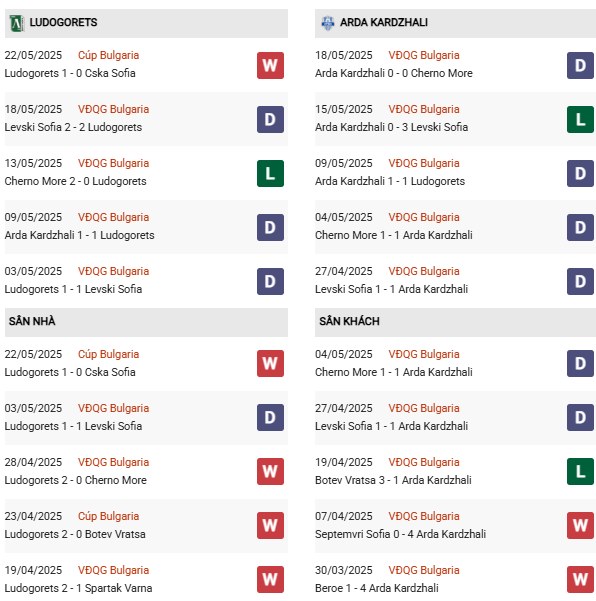Open the Ludogorets 2 - 0 Cherno More match
Viewport: 596px width, 601px height.
click(76, 480)
